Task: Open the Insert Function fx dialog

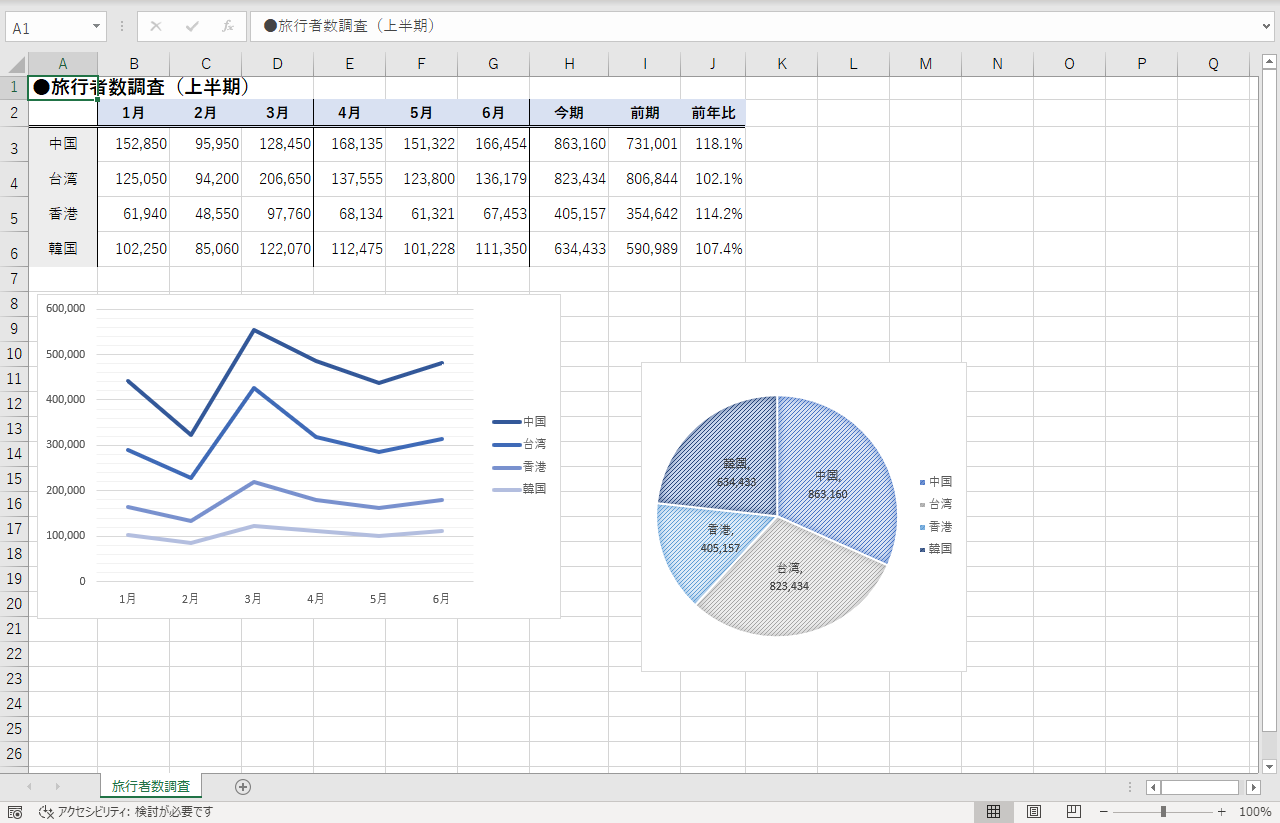Action: [228, 26]
